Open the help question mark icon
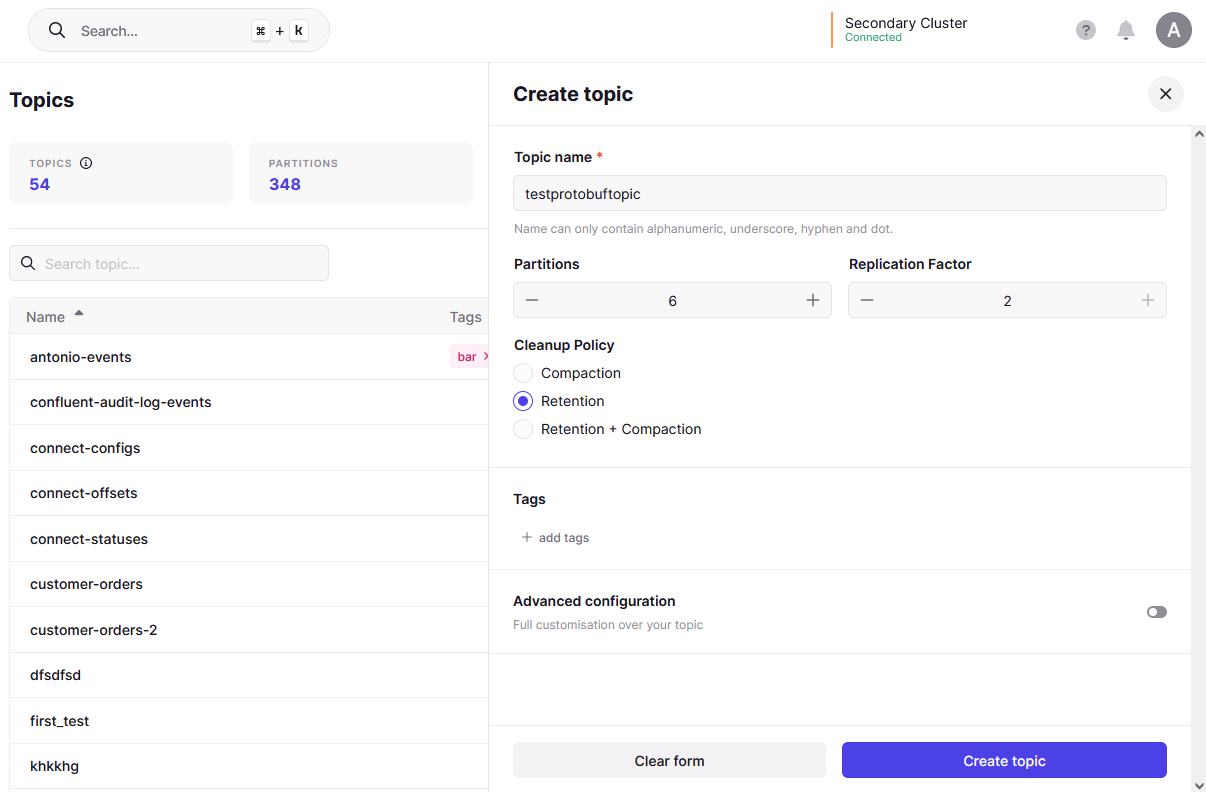 (x=1086, y=30)
